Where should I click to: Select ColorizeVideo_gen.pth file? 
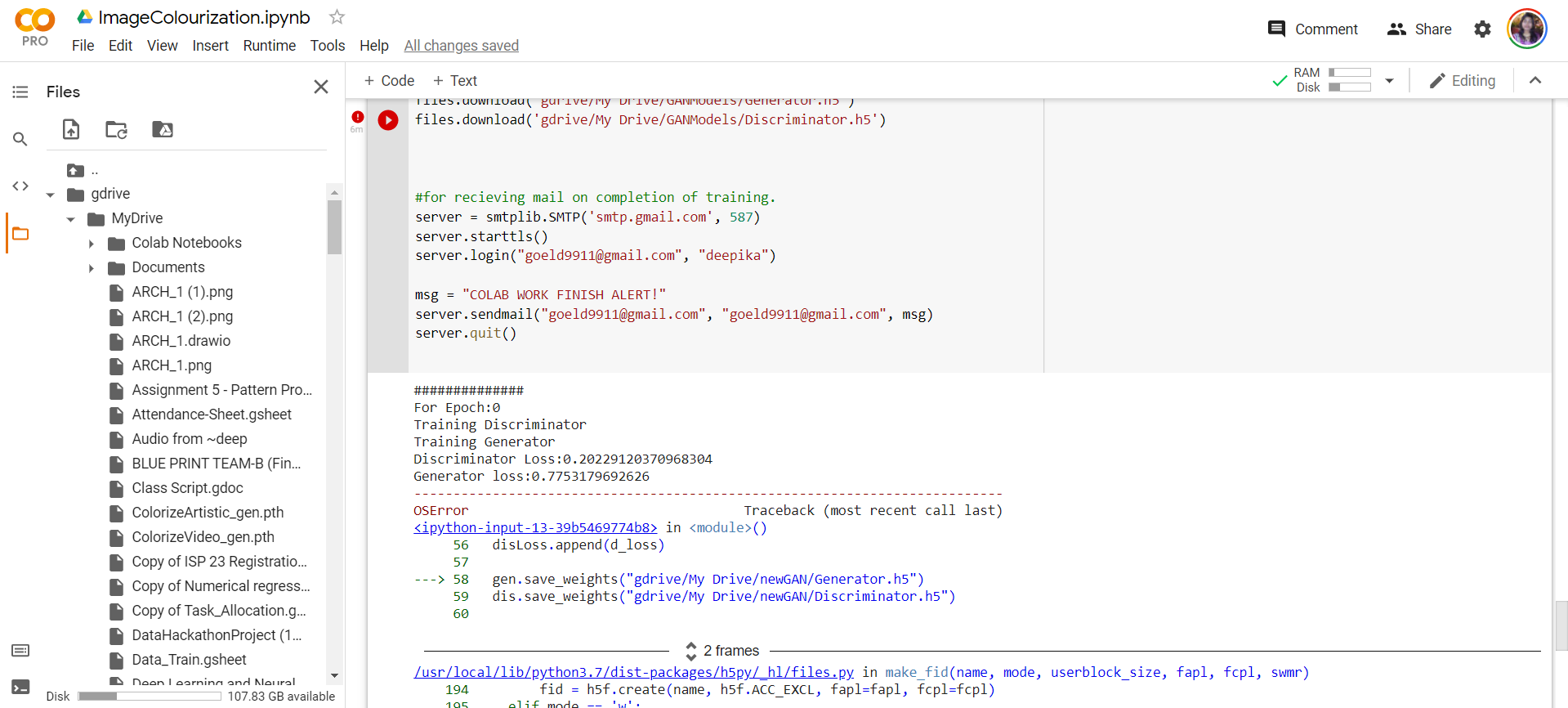tap(203, 537)
